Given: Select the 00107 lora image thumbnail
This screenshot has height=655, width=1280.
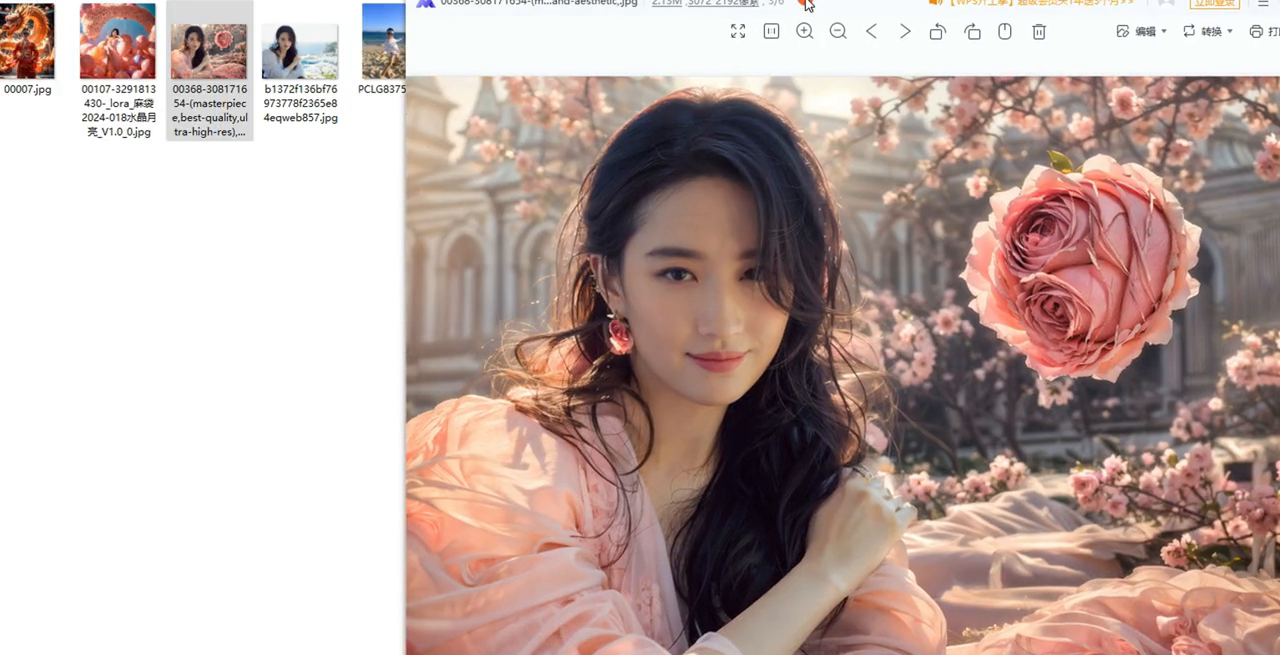Looking at the screenshot, I should click(118, 41).
